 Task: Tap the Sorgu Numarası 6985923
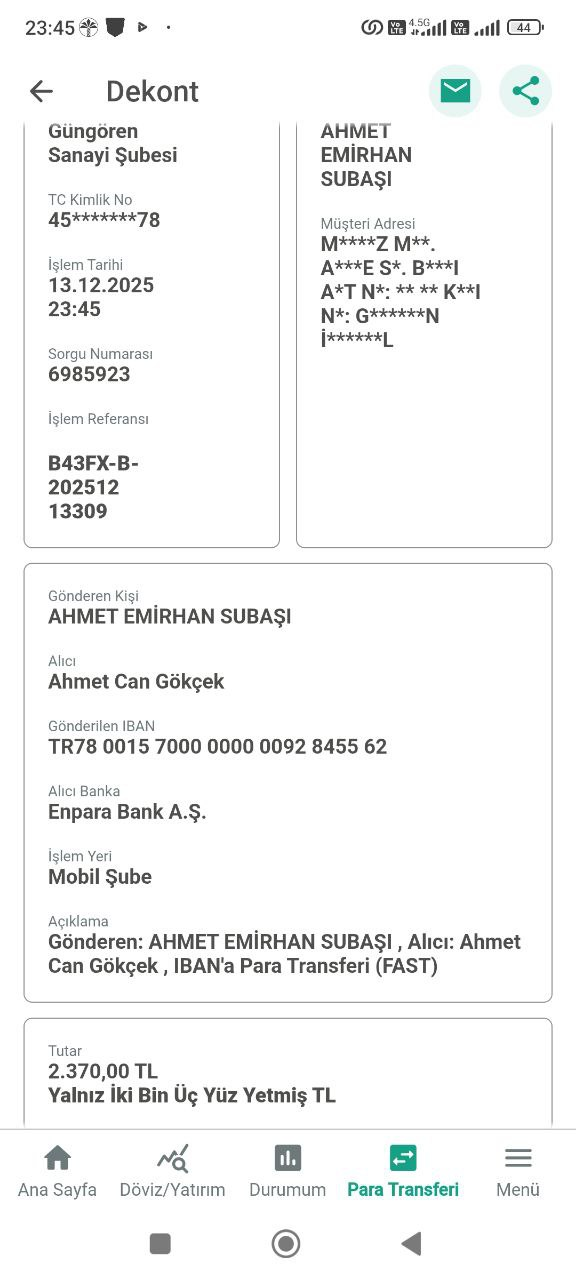[89, 374]
